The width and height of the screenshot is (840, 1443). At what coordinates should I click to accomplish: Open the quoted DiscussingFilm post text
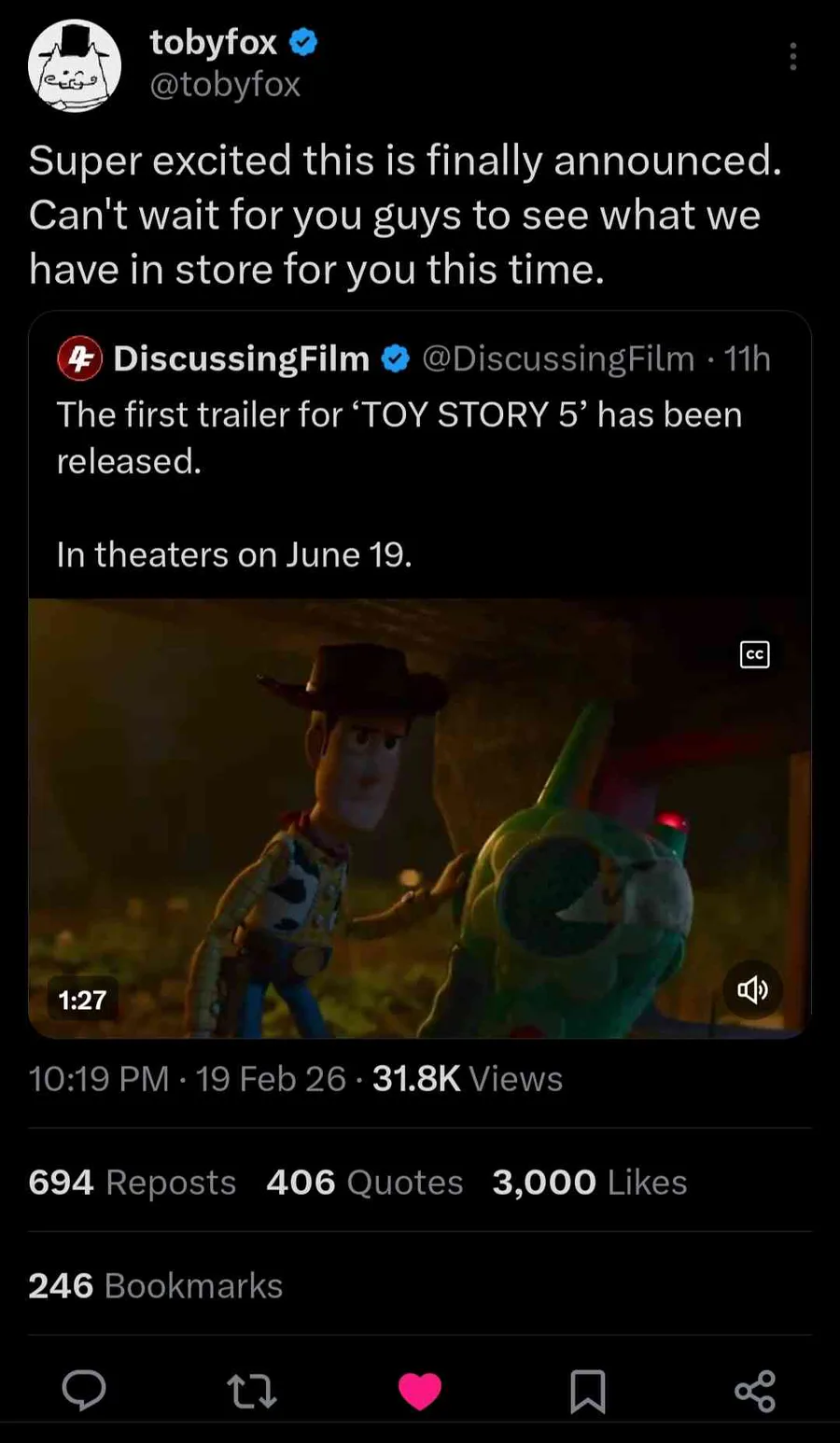[x=399, y=437]
